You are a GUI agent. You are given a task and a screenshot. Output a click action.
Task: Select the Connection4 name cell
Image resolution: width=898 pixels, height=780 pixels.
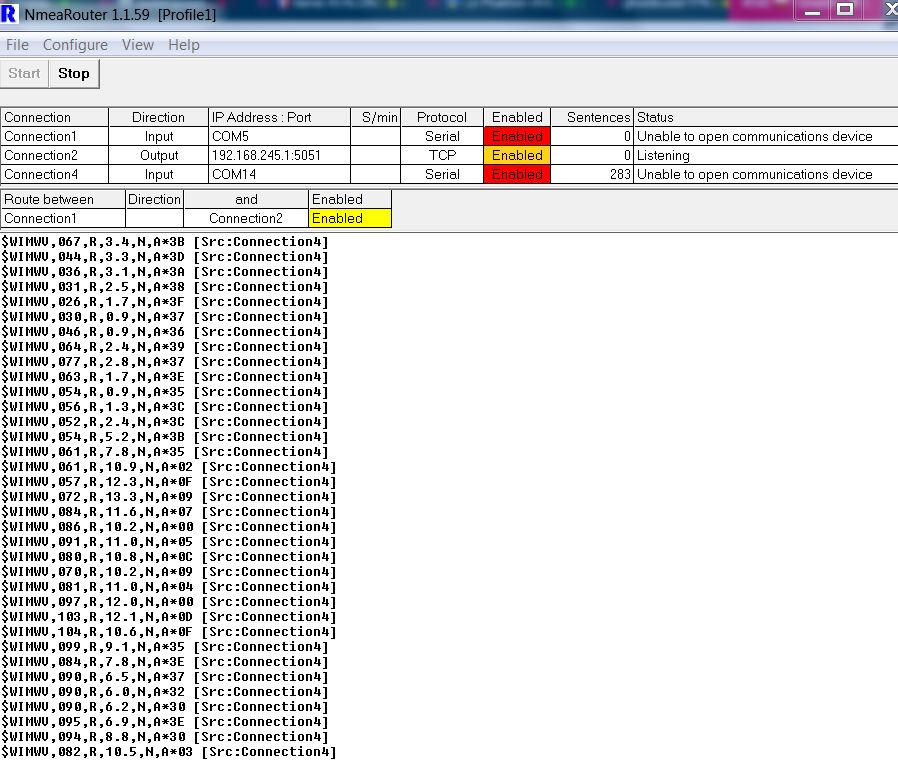click(54, 174)
